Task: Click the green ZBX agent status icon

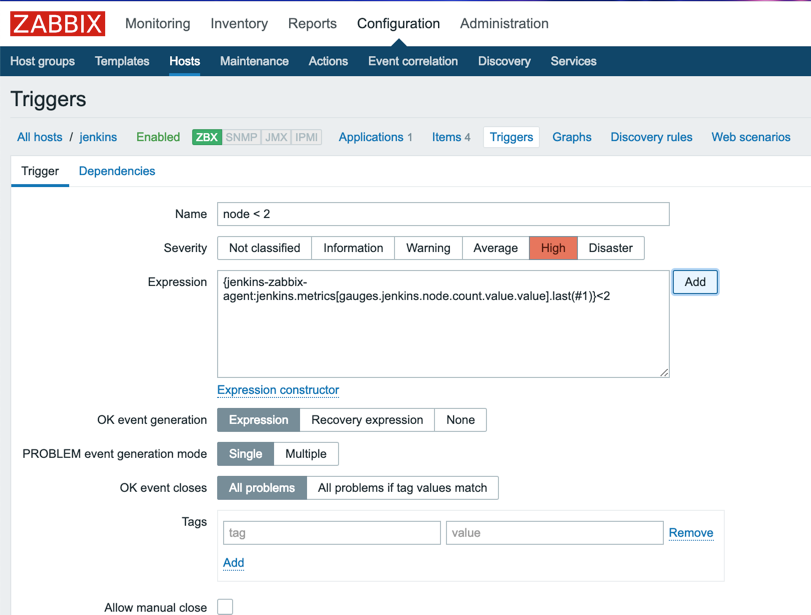Action: click(x=206, y=136)
